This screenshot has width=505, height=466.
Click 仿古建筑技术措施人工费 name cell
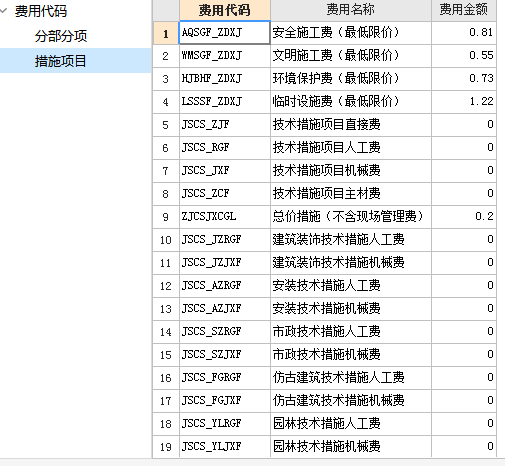click(x=351, y=378)
